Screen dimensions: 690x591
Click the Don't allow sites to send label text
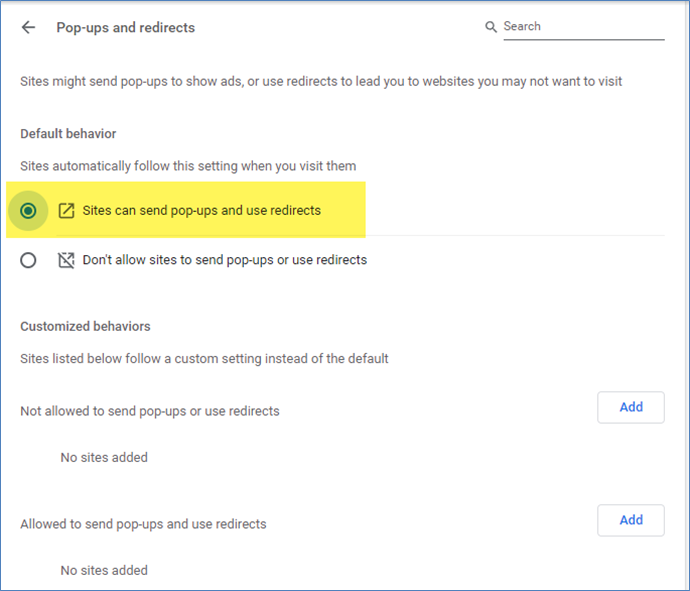tap(224, 260)
